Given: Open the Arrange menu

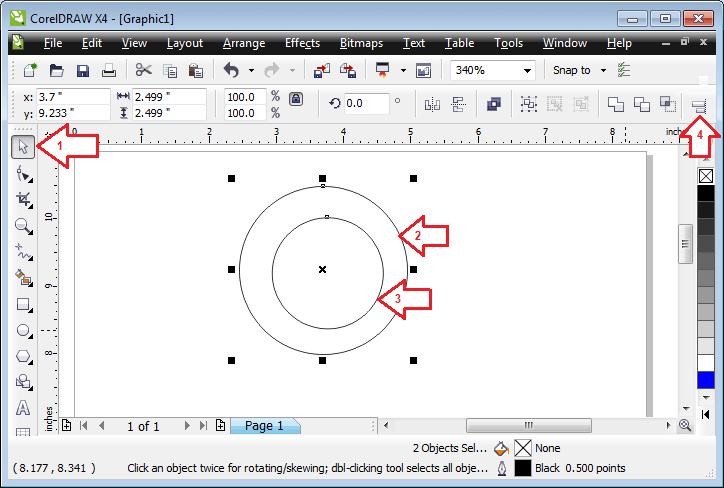Looking at the screenshot, I should (x=244, y=43).
